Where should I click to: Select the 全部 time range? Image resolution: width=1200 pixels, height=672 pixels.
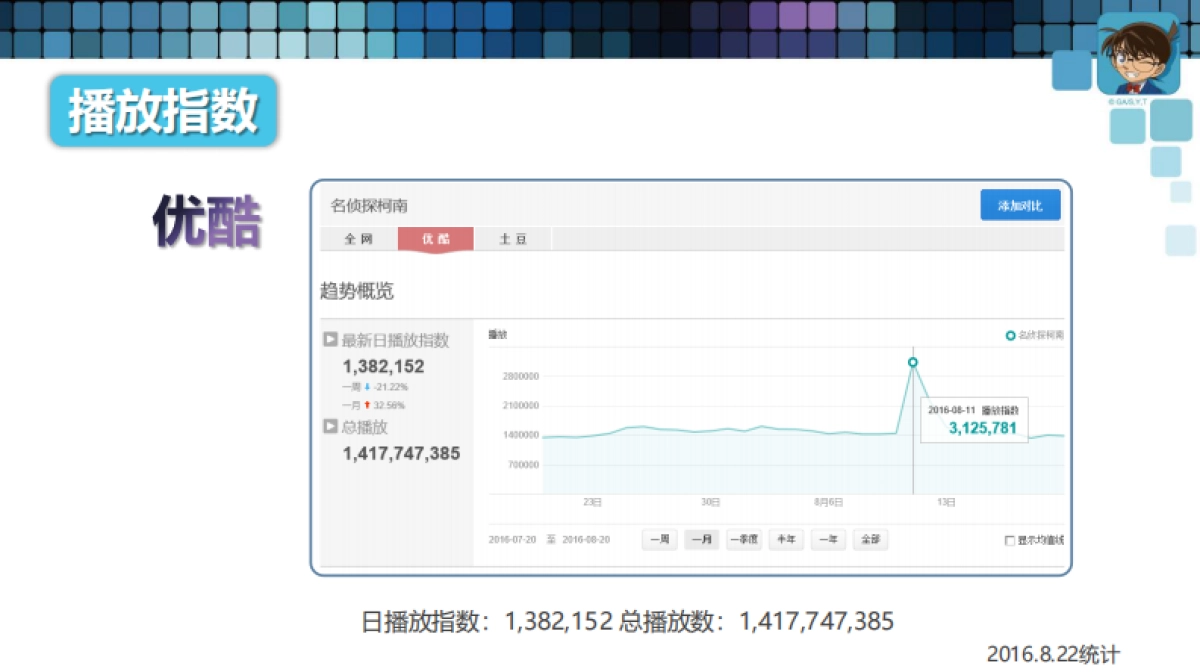(x=869, y=539)
